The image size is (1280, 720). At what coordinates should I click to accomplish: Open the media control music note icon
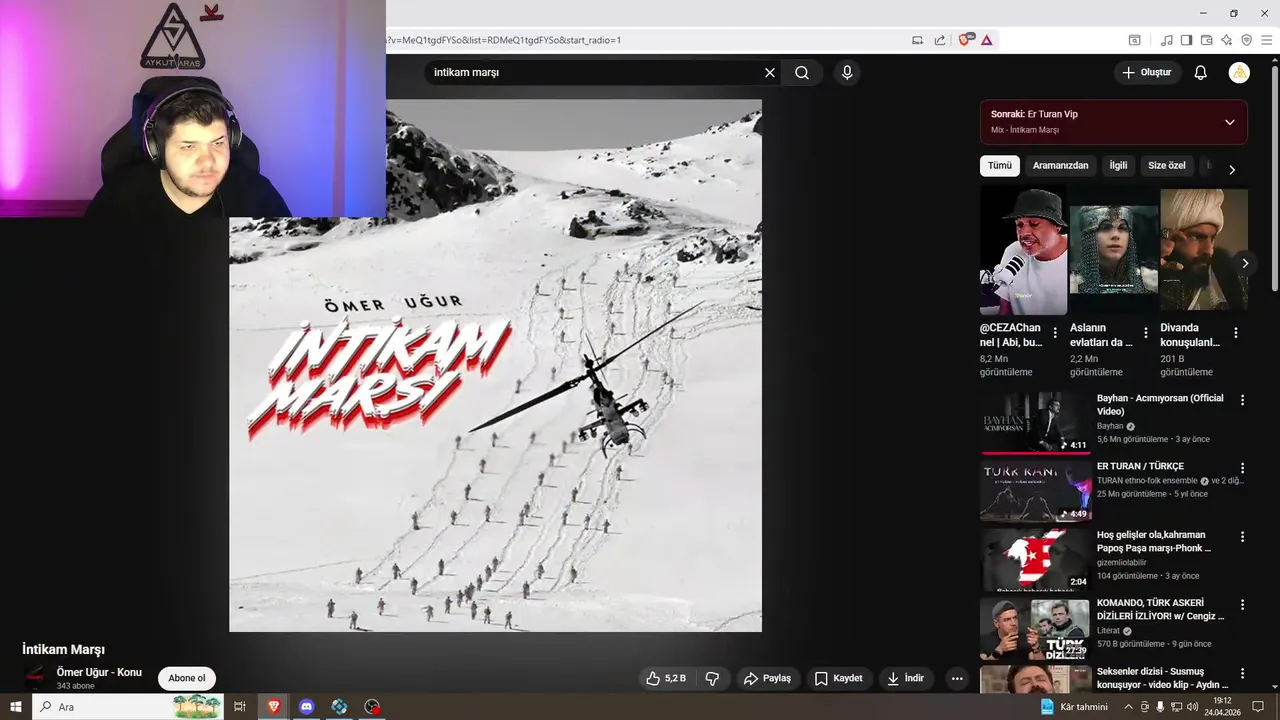pyautogui.click(x=1167, y=40)
